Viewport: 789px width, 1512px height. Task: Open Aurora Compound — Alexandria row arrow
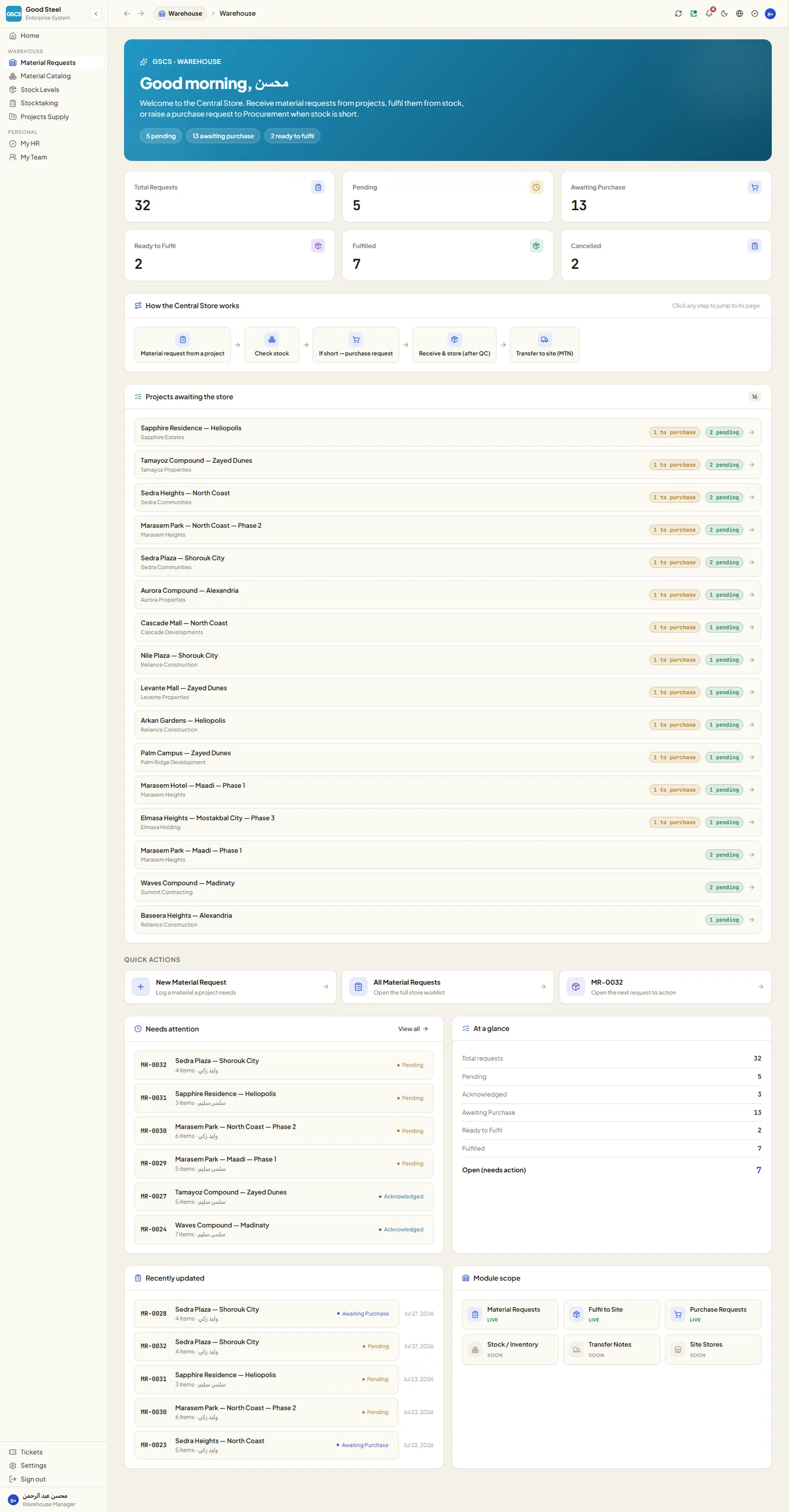(x=752, y=595)
